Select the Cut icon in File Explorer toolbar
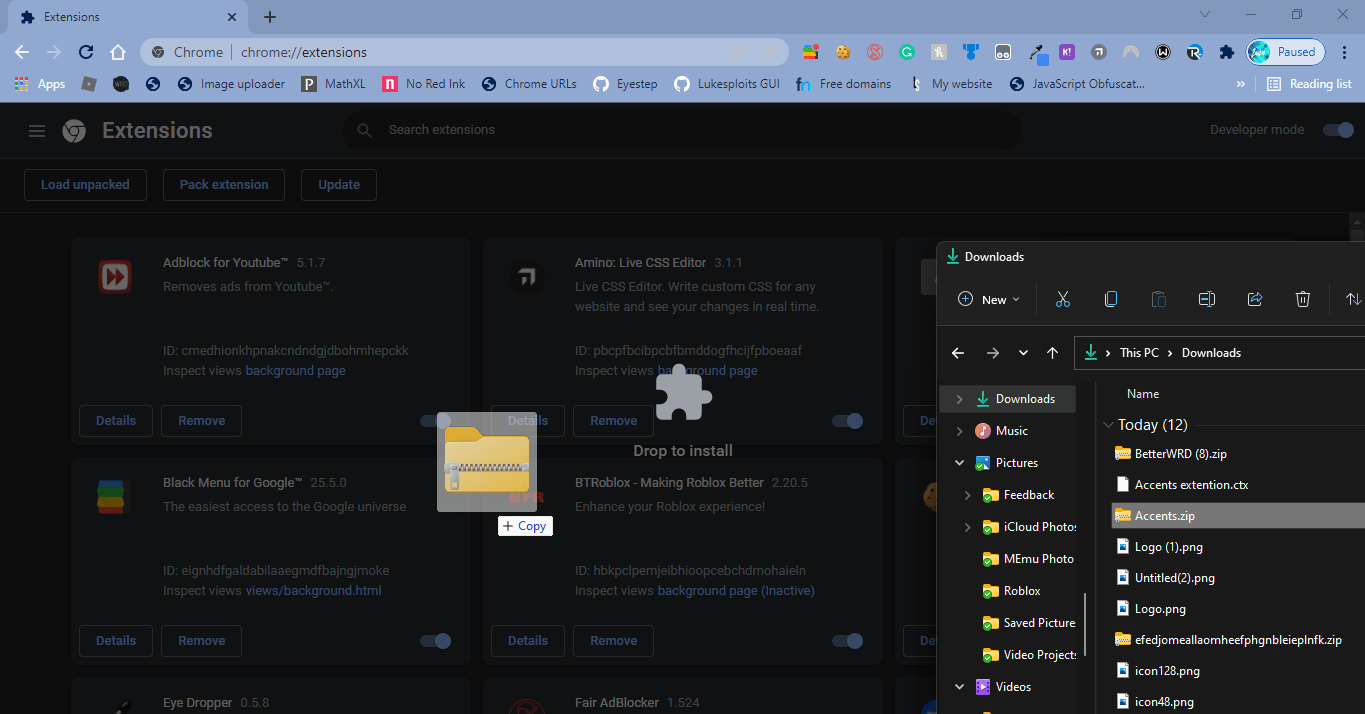 [x=1063, y=299]
